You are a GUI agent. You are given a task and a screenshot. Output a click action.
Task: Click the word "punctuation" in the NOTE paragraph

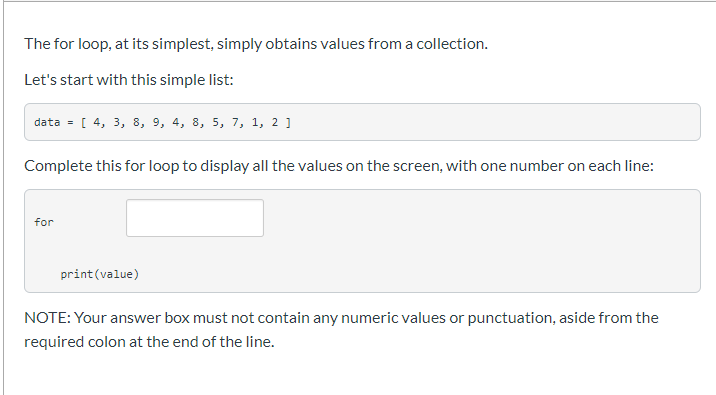point(510,318)
